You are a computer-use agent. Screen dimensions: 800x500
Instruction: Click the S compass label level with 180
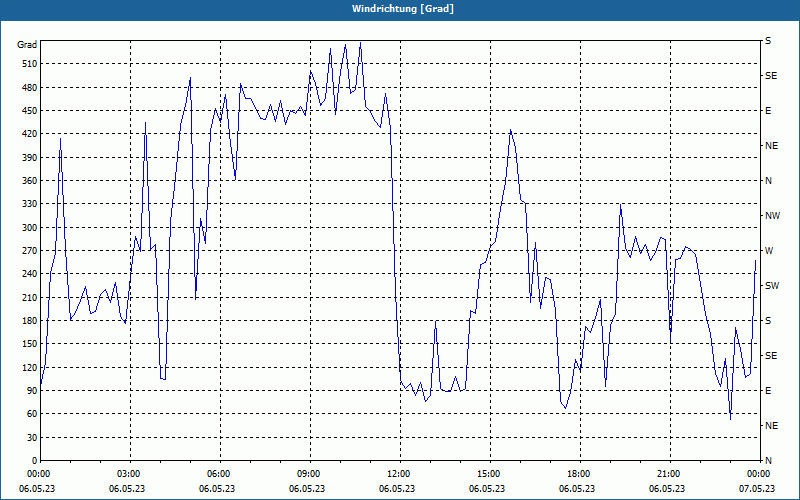768,320
